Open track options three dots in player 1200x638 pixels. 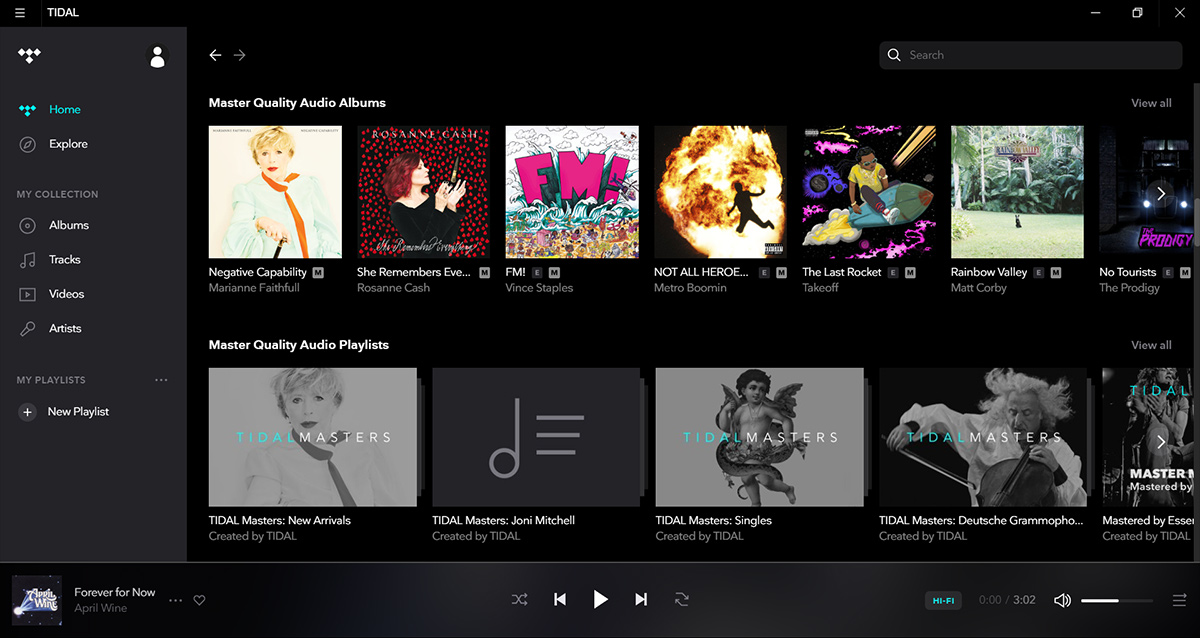coord(176,600)
